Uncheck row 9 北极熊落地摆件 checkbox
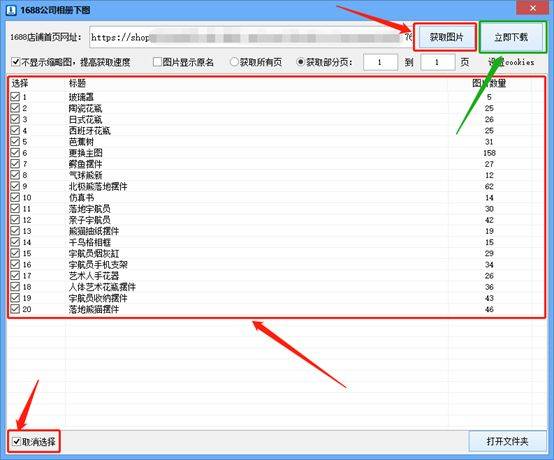 pos(15,186)
